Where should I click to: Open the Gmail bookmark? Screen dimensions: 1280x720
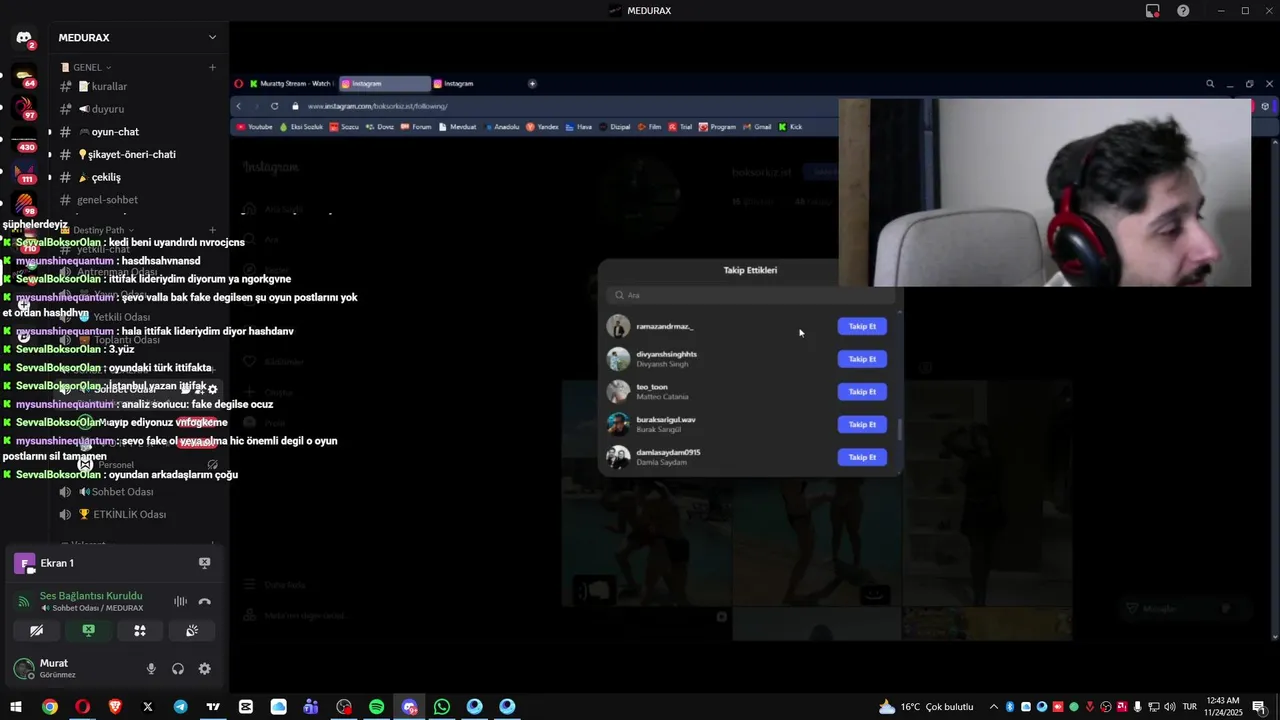pyautogui.click(x=757, y=127)
